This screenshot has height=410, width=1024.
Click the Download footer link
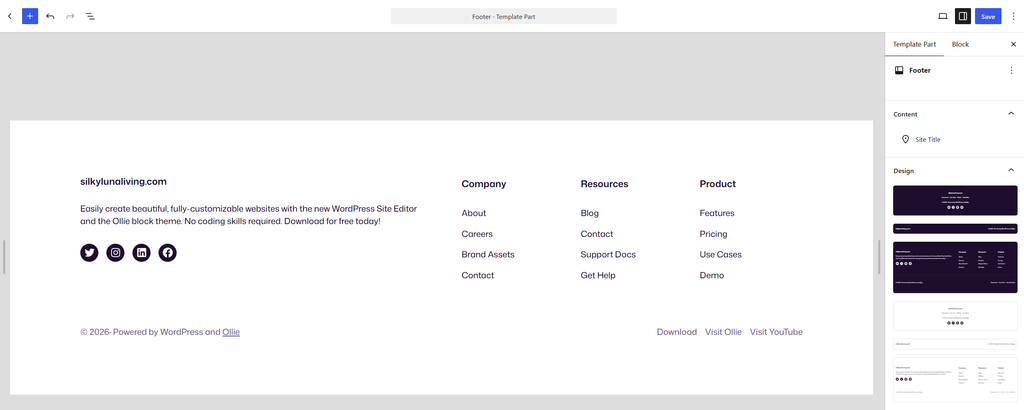coord(677,332)
